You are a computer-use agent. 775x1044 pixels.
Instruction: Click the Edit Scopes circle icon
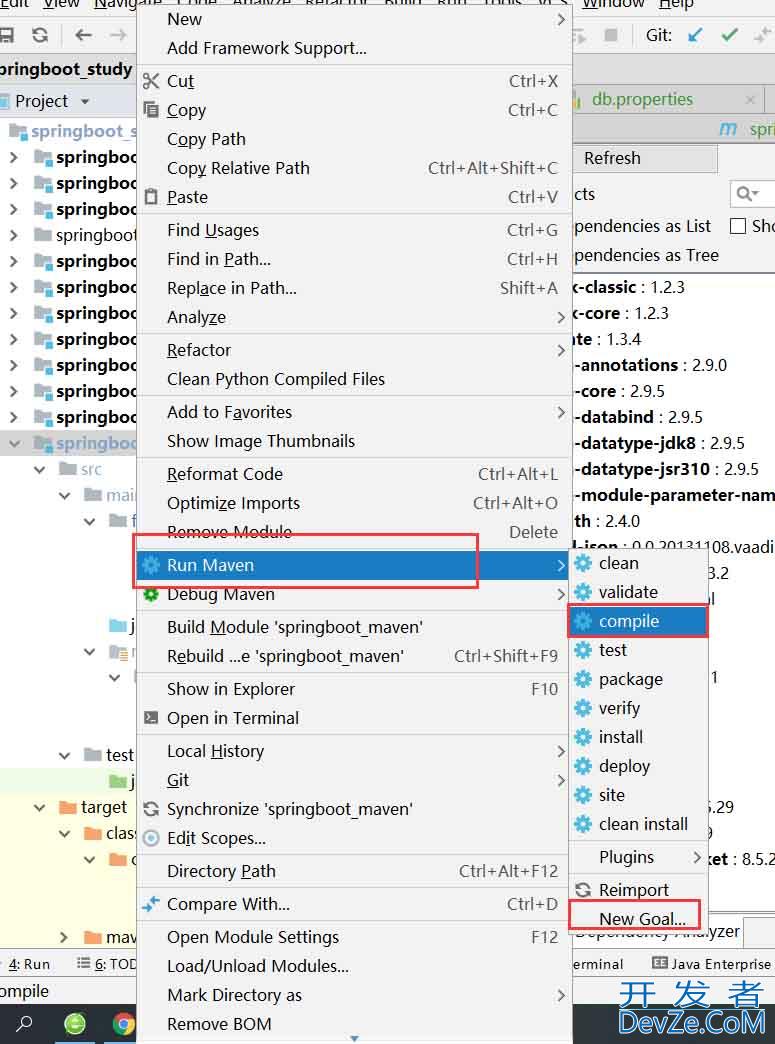[151, 838]
